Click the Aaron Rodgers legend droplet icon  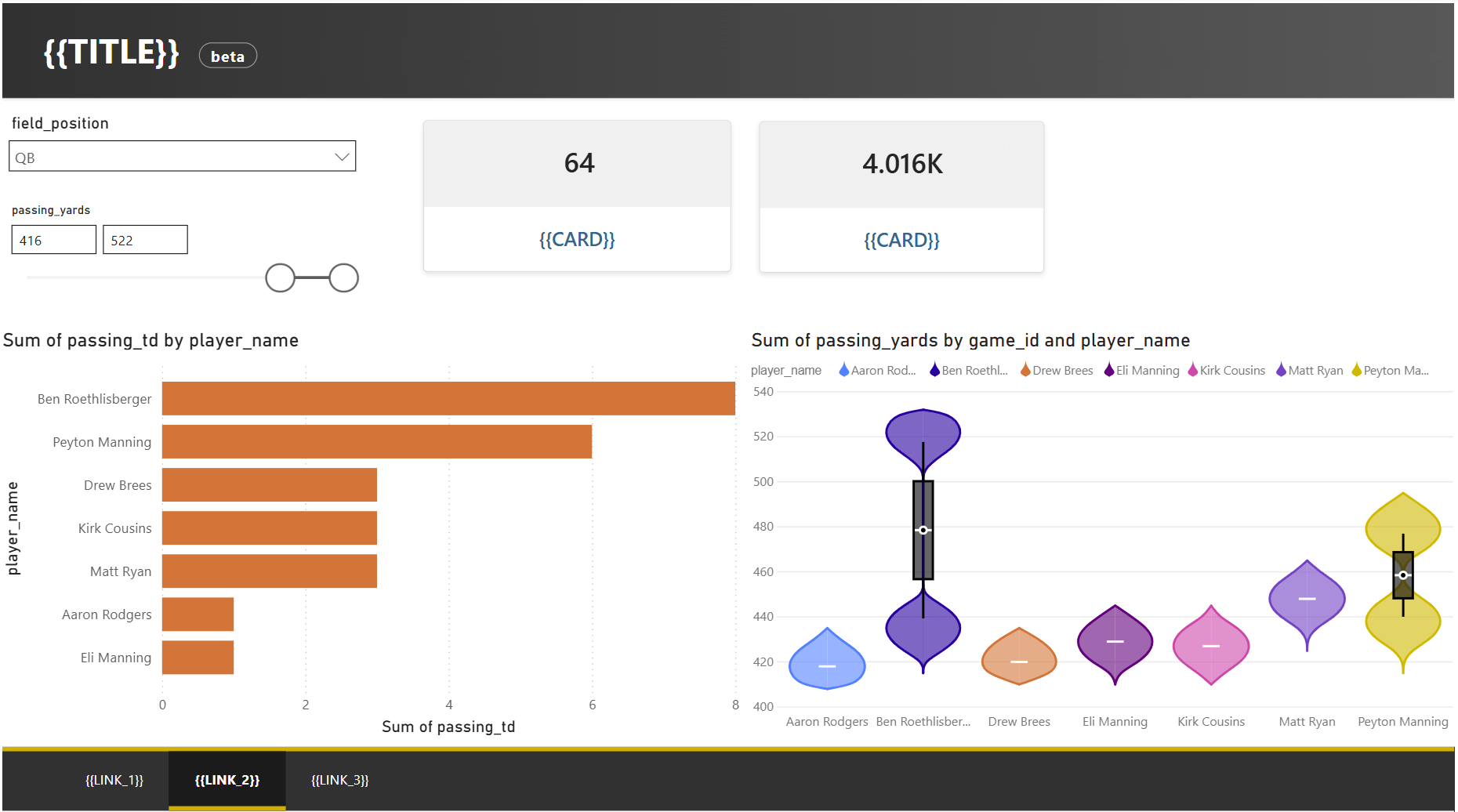[x=843, y=370]
